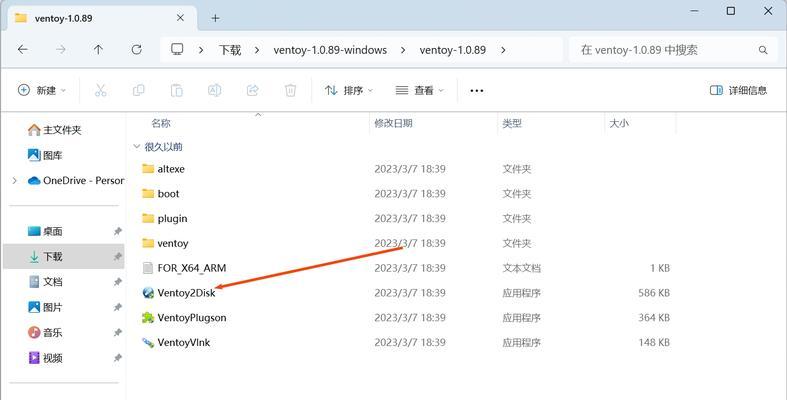Click the Paste clipboard icon

click(177, 90)
